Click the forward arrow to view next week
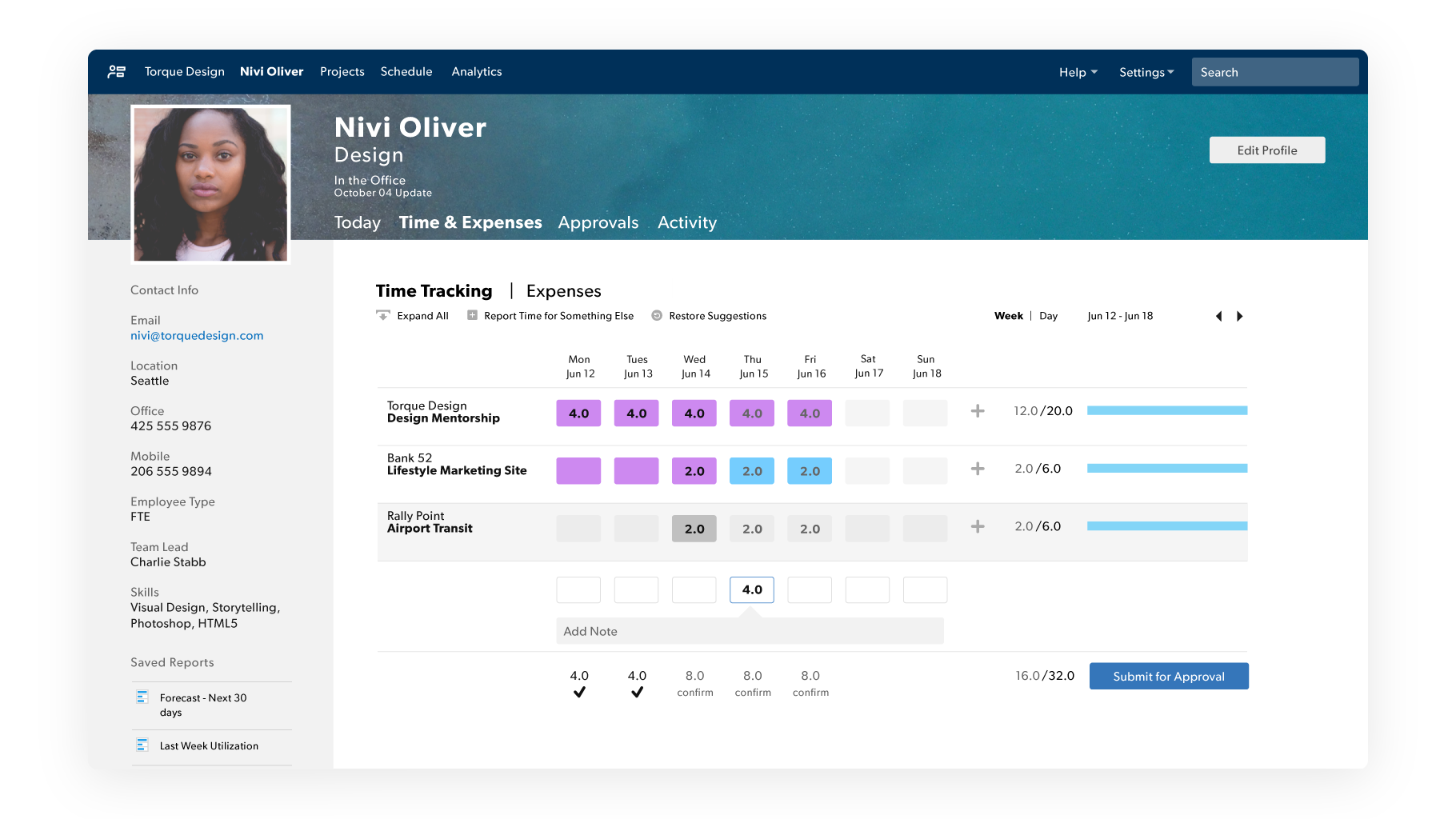This screenshot has width=1456, height=819. (x=1240, y=316)
